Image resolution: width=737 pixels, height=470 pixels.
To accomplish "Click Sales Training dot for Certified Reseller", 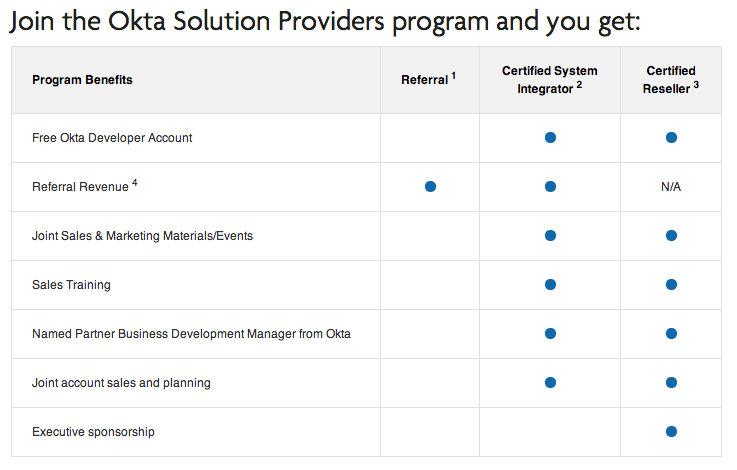I will pos(671,285).
